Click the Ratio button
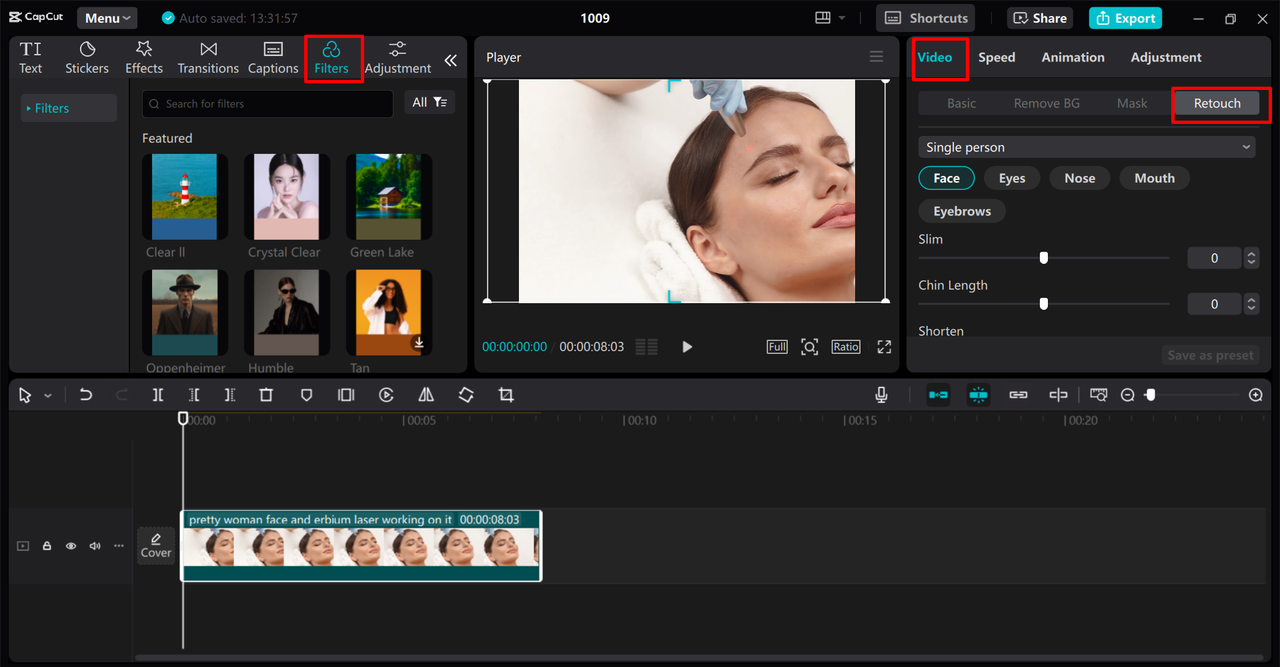This screenshot has height=667, width=1280. 845,347
